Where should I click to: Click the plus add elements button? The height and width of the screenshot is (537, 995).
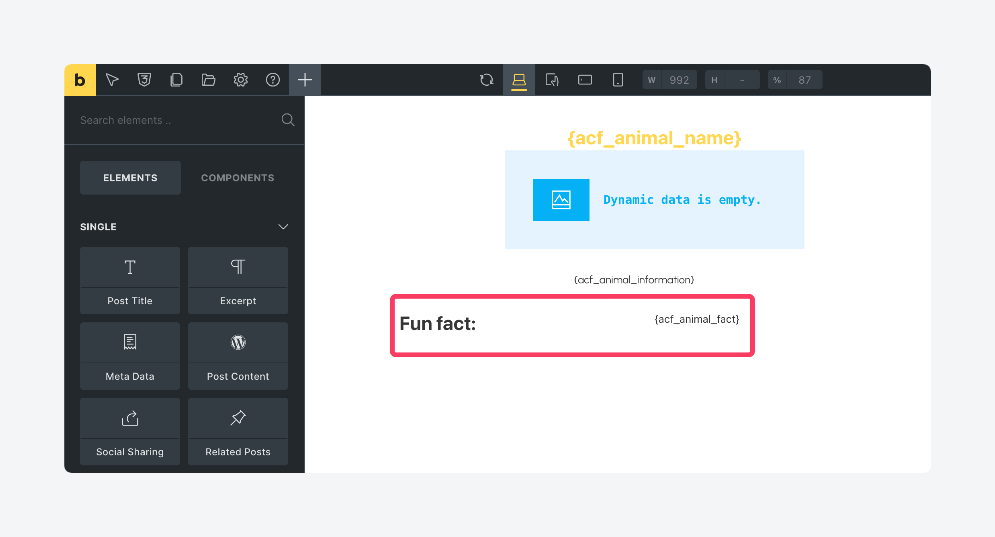tap(305, 80)
